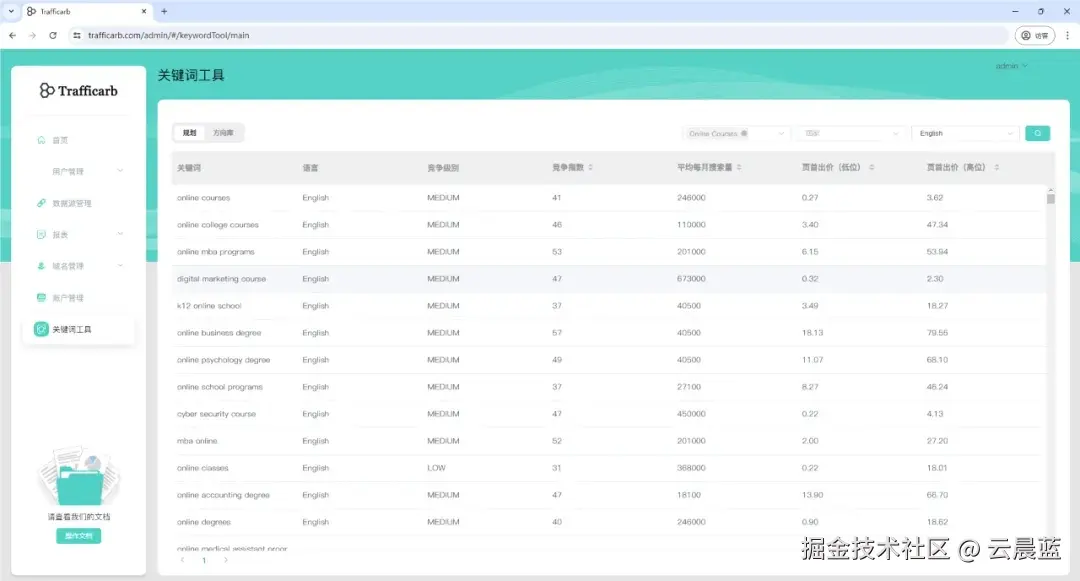Click the folder documents illustration
The image size is (1080, 581).
click(79, 476)
